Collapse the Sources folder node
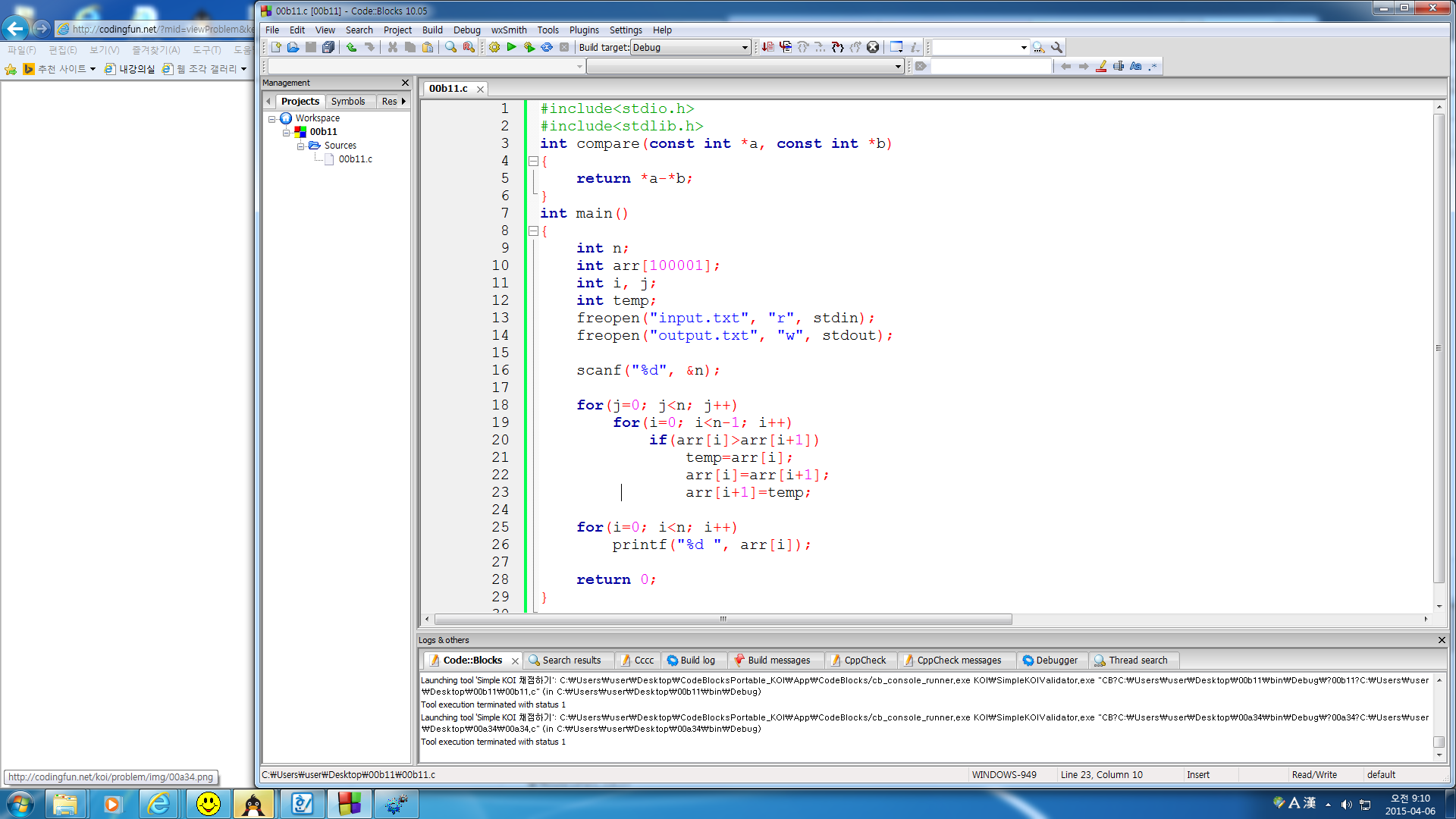Screen dimensions: 1456x819 point(300,146)
